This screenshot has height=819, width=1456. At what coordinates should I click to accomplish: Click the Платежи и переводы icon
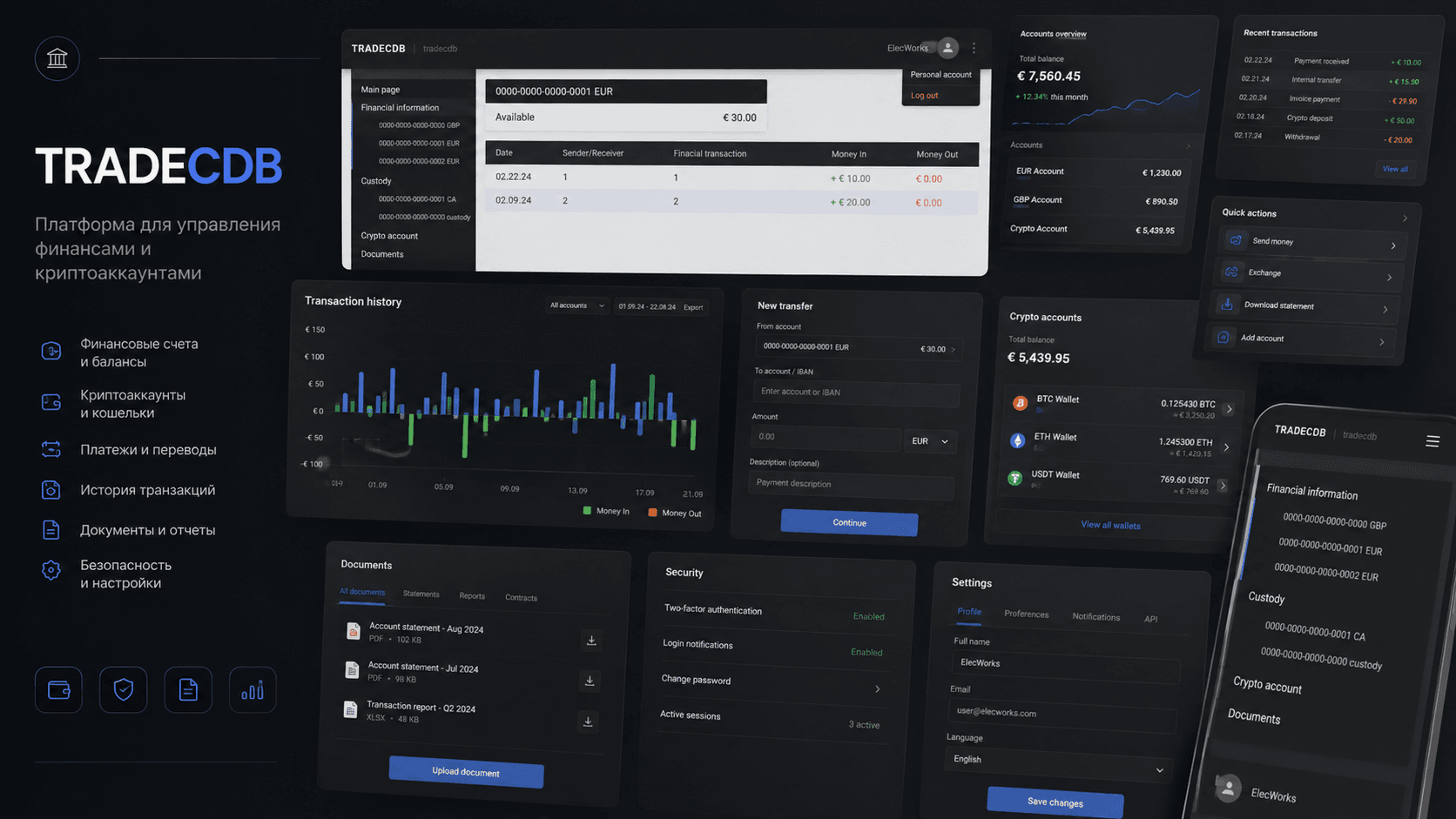pos(51,449)
